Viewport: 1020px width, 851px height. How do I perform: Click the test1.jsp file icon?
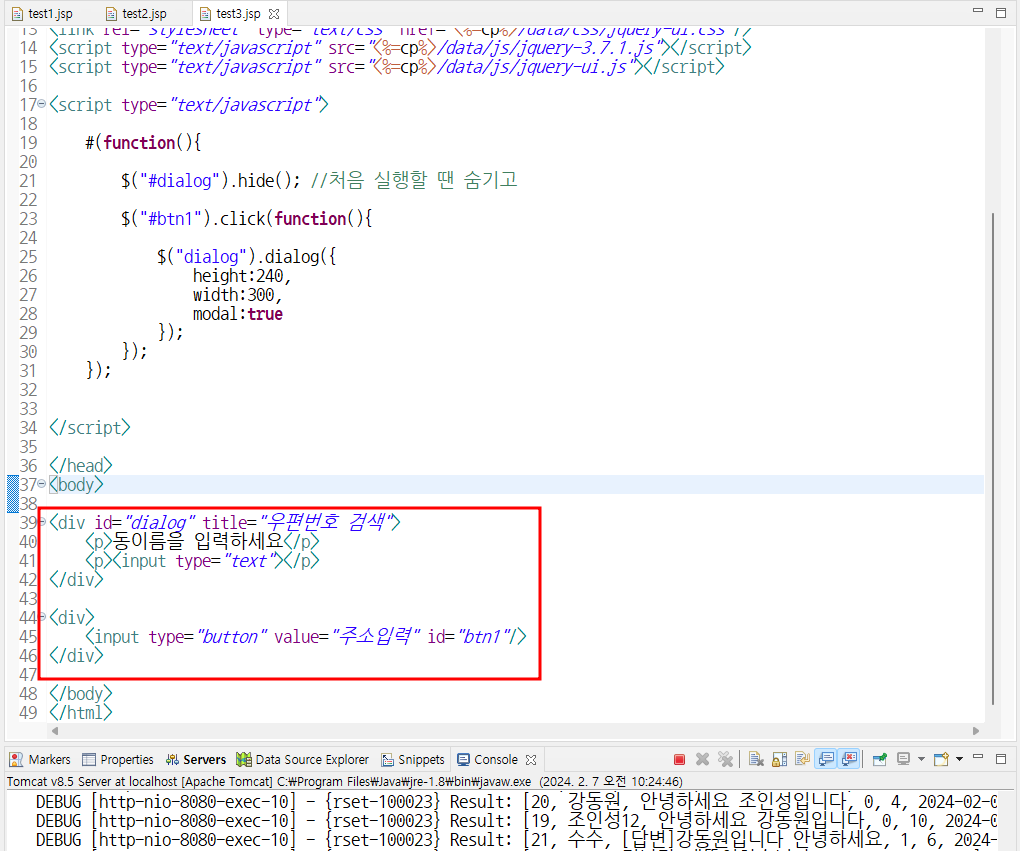click(18, 14)
